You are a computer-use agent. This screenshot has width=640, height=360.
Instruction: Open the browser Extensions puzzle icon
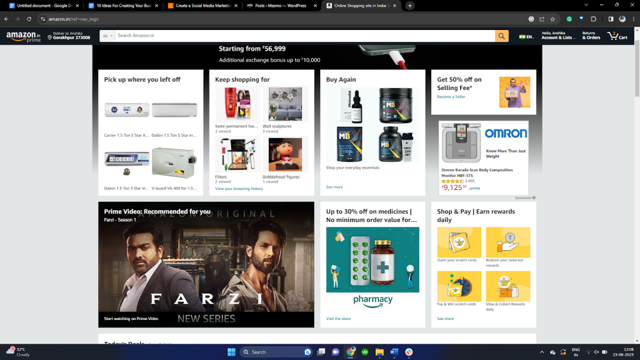(593, 19)
